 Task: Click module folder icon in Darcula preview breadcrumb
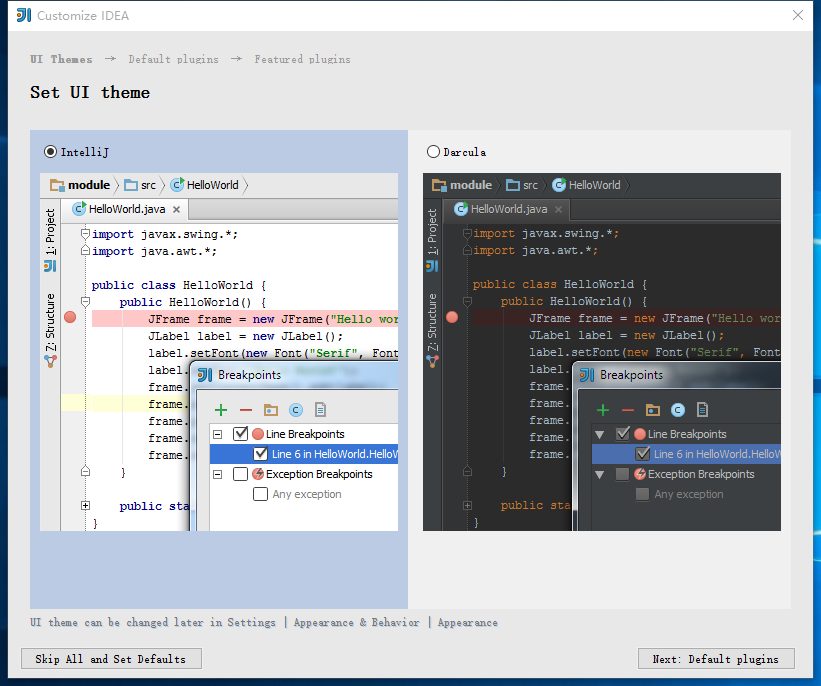coord(439,185)
